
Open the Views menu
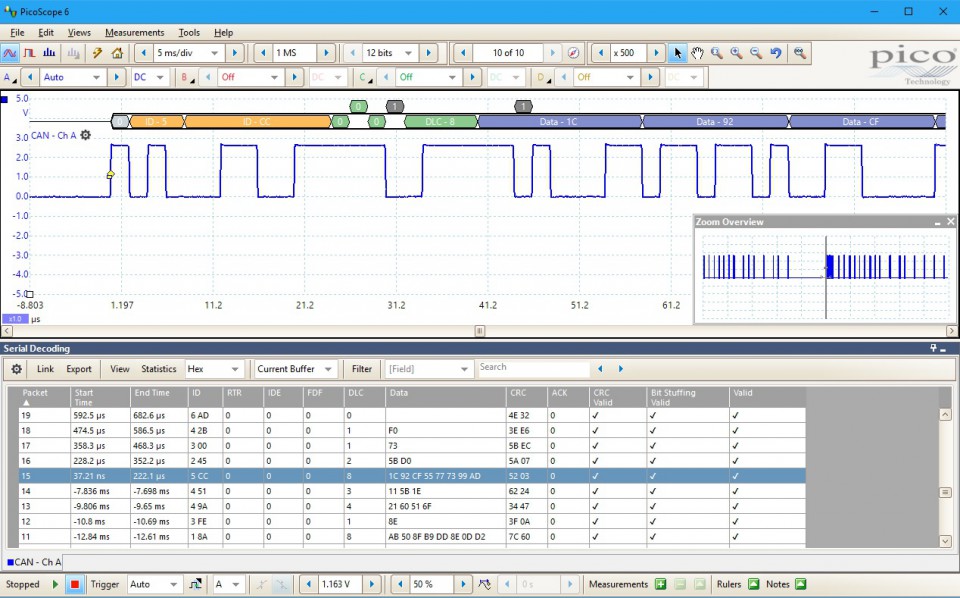tap(79, 32)
